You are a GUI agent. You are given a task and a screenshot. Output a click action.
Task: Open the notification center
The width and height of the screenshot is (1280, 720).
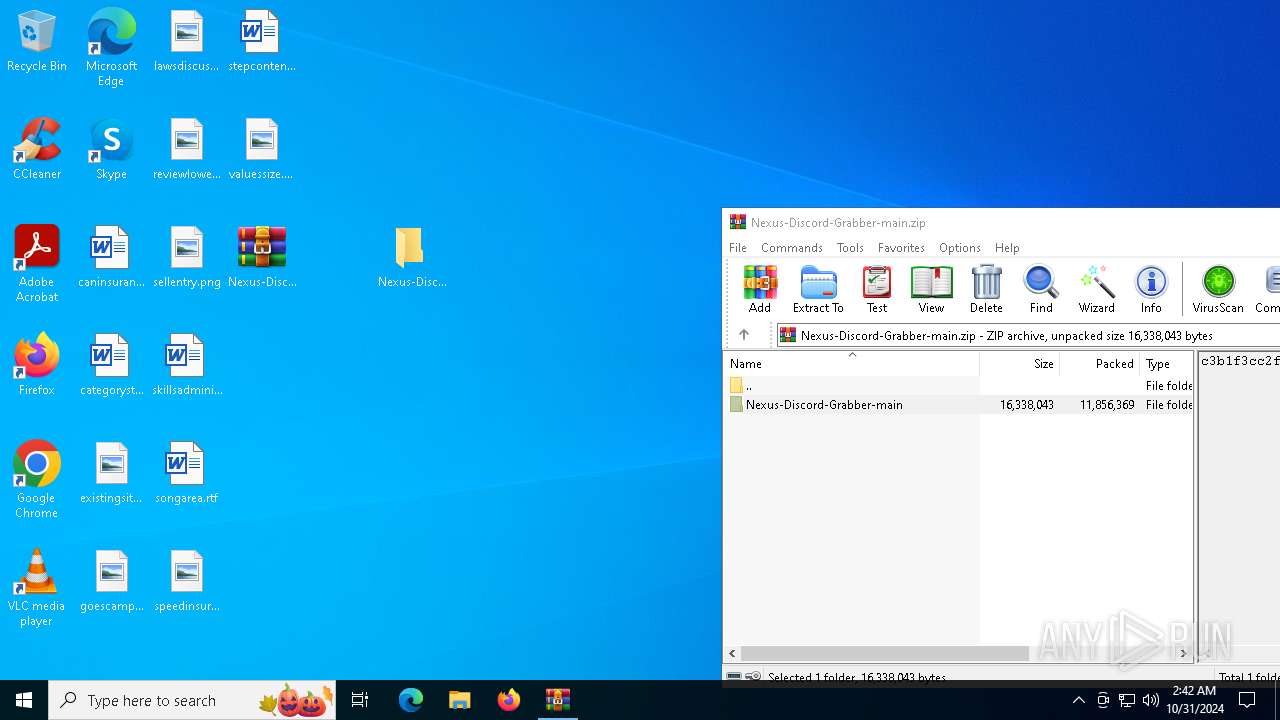point(1247,700)
